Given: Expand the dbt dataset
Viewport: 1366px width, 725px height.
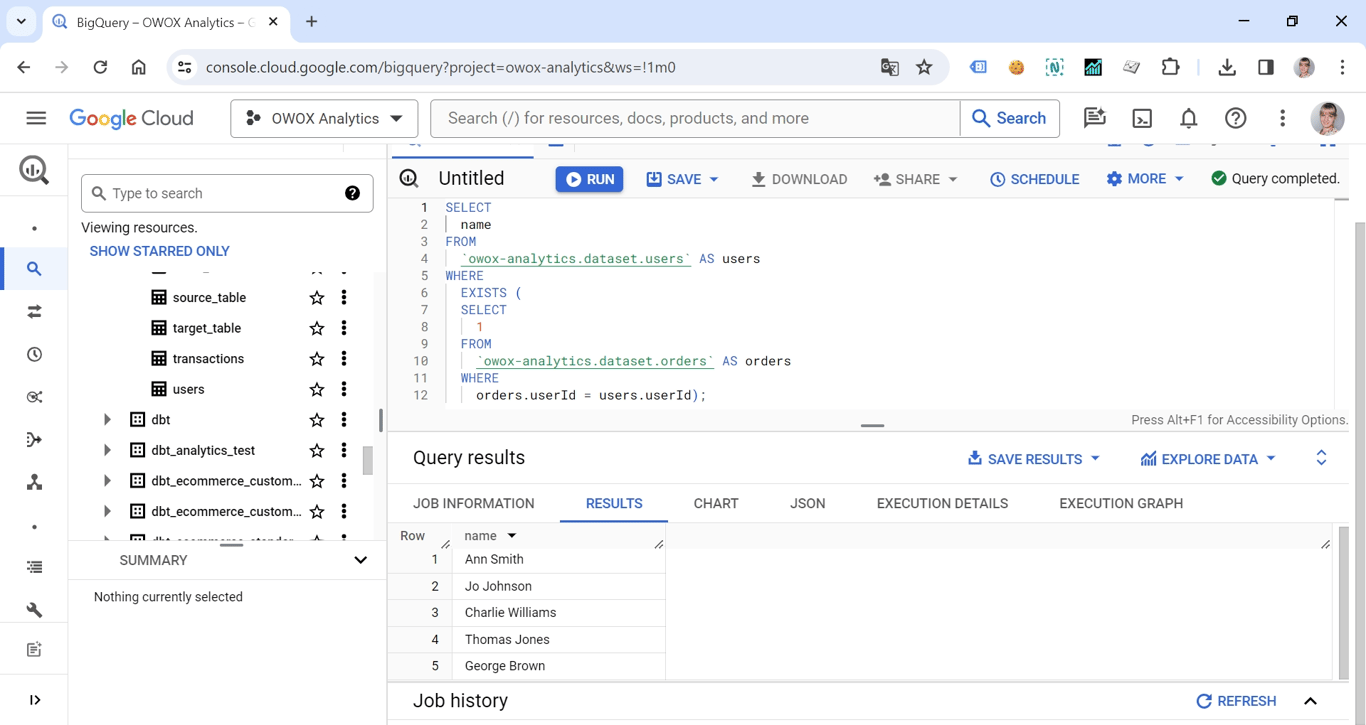Looking at the screenshot, I should (x=107, y=420).
